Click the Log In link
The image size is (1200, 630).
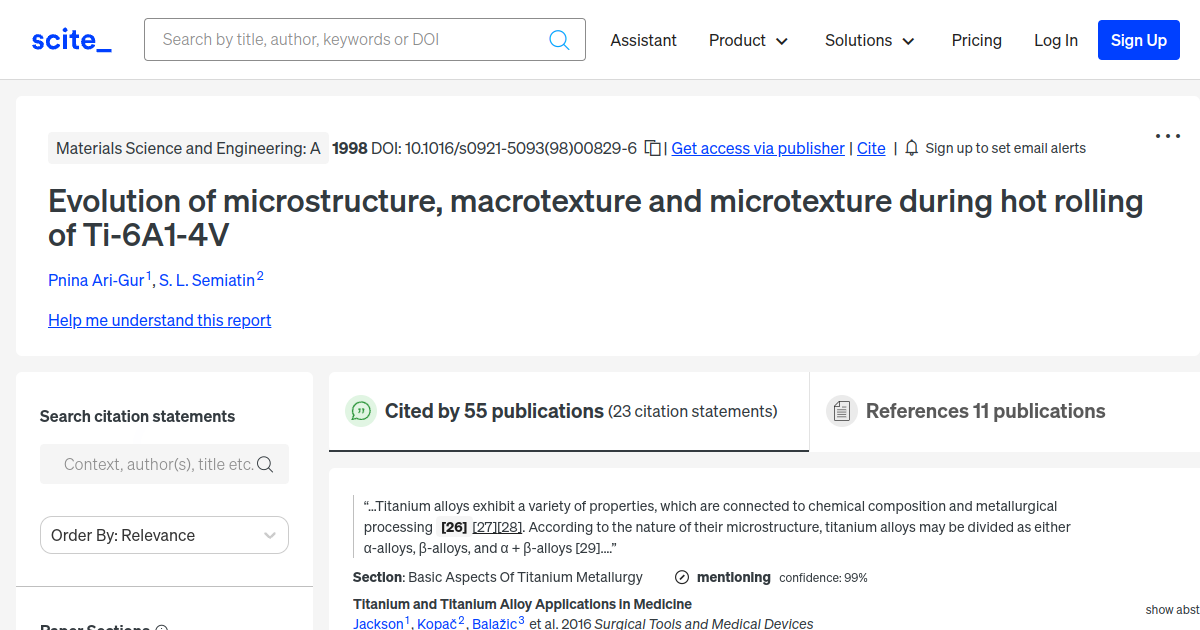click(1055, 40)
